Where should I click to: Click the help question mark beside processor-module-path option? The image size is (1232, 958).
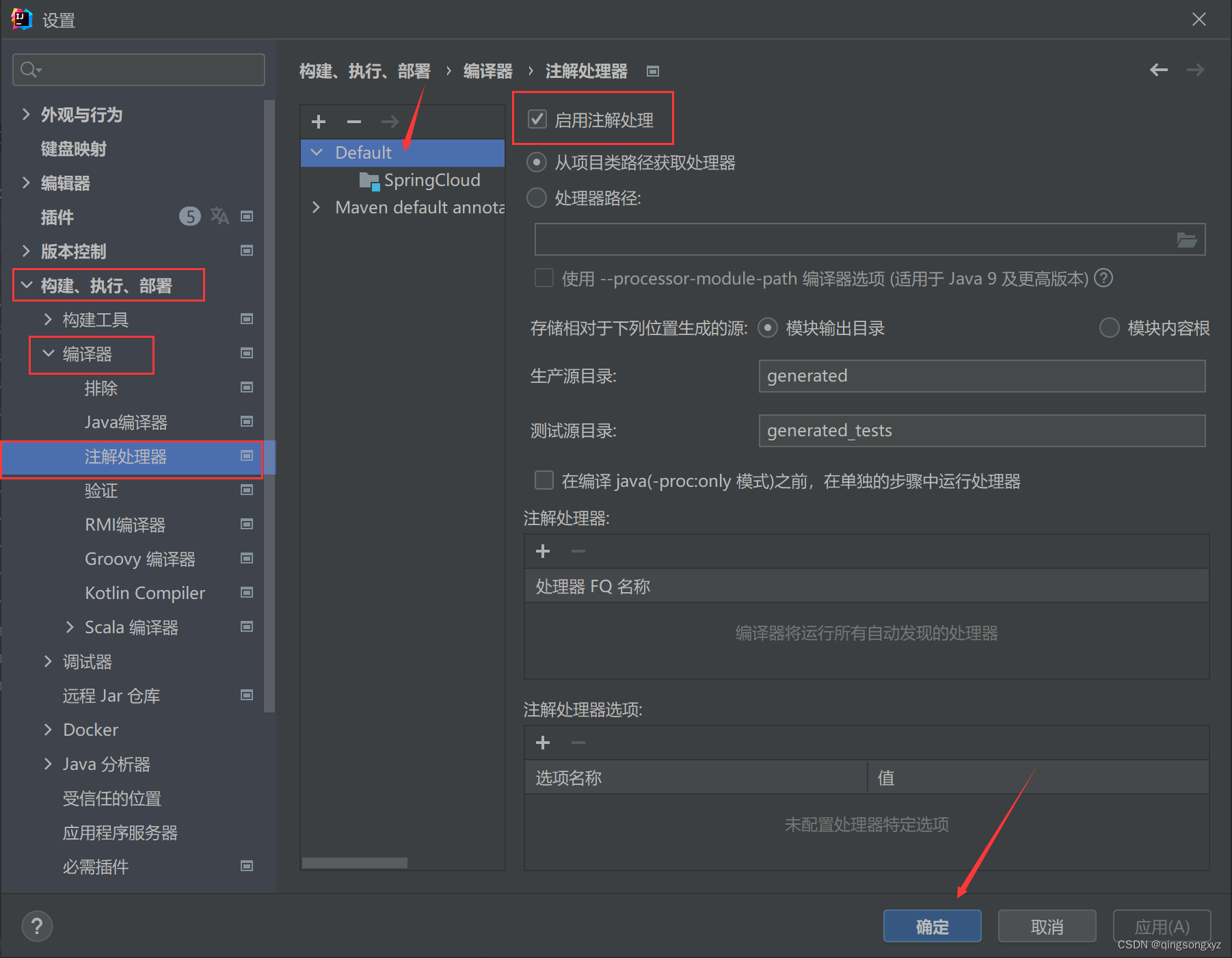pos(1103,278)
